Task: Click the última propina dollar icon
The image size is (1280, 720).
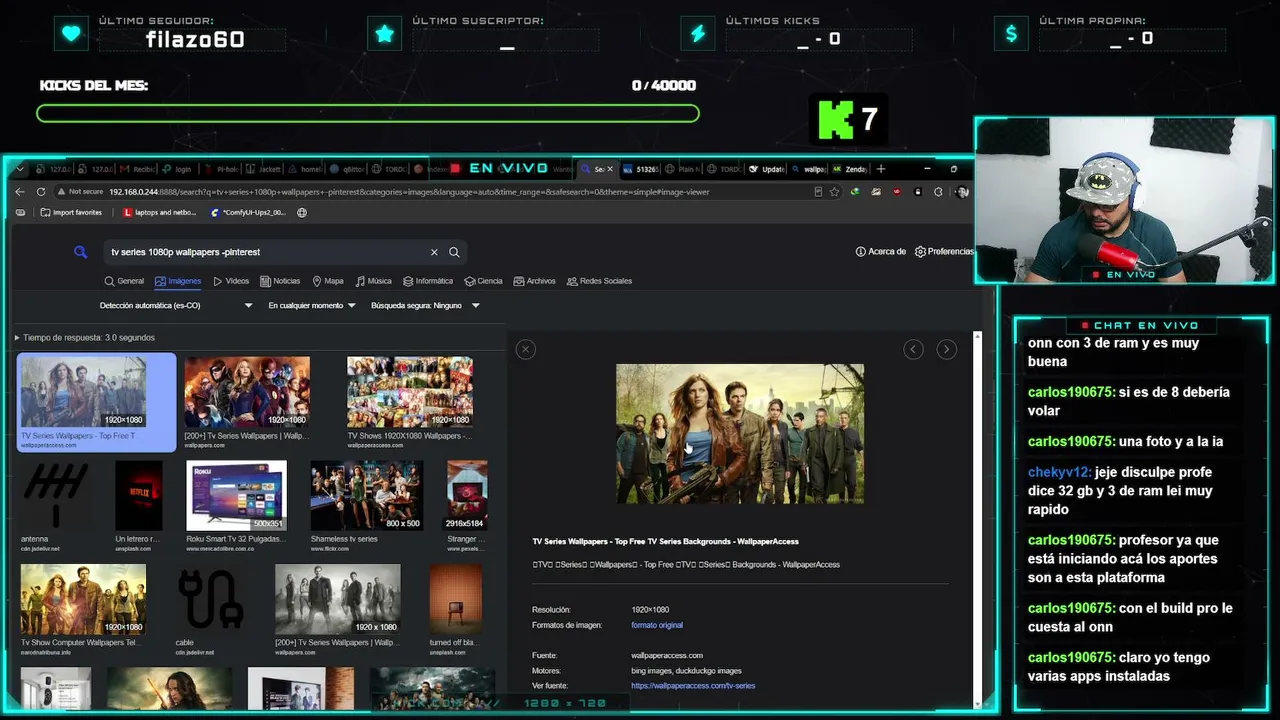Action: click(1011, 33)
